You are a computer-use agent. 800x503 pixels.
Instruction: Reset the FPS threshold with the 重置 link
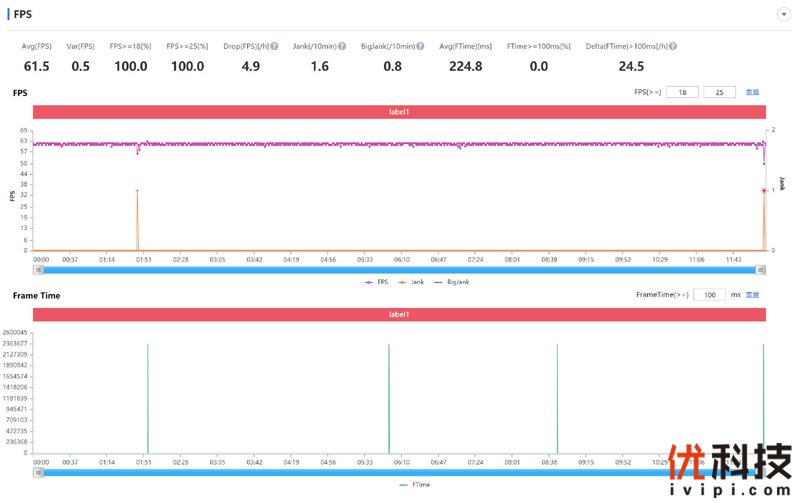752,92
